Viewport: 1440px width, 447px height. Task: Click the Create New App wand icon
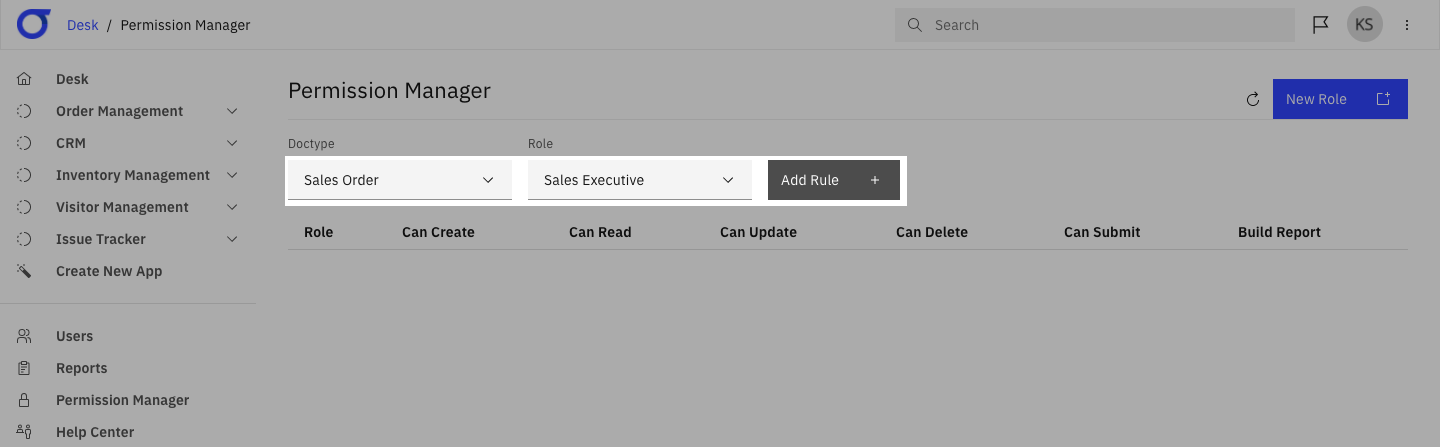(25, 271)
